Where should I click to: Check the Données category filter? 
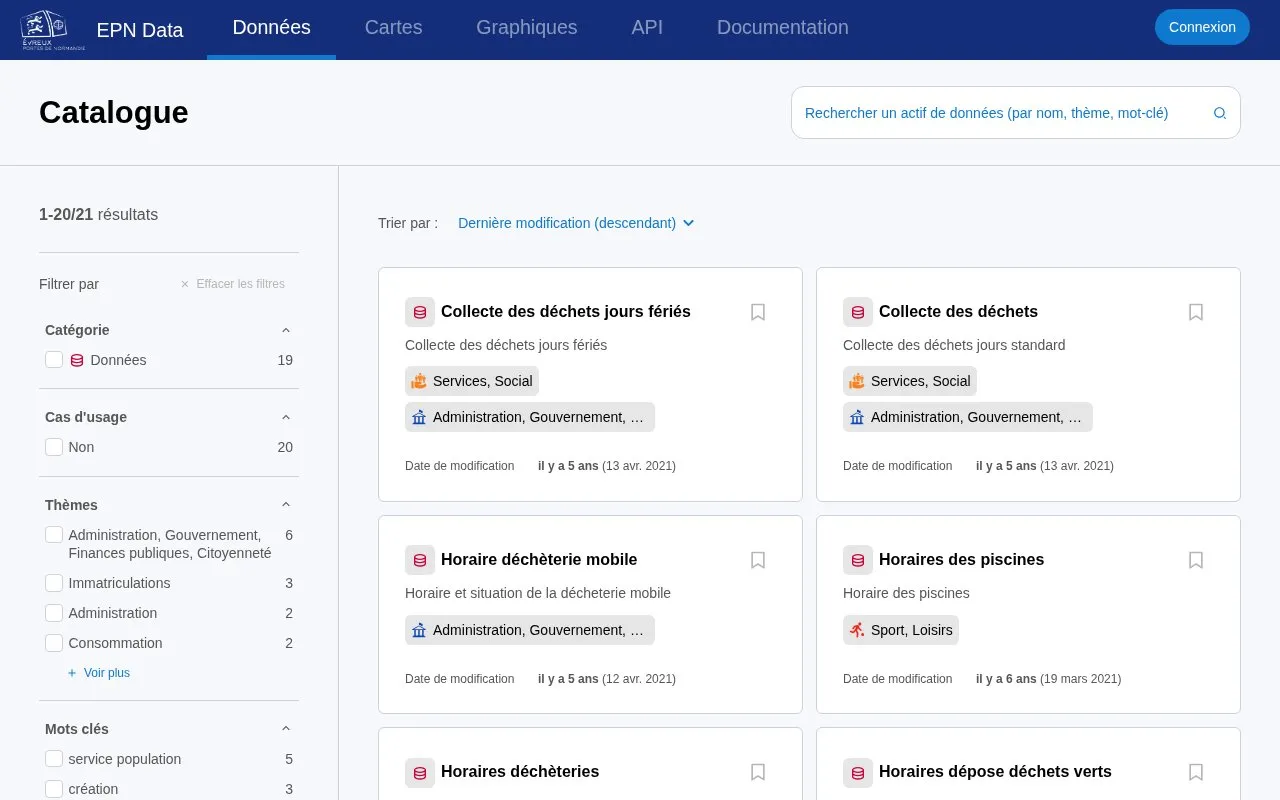pos(54,360)
